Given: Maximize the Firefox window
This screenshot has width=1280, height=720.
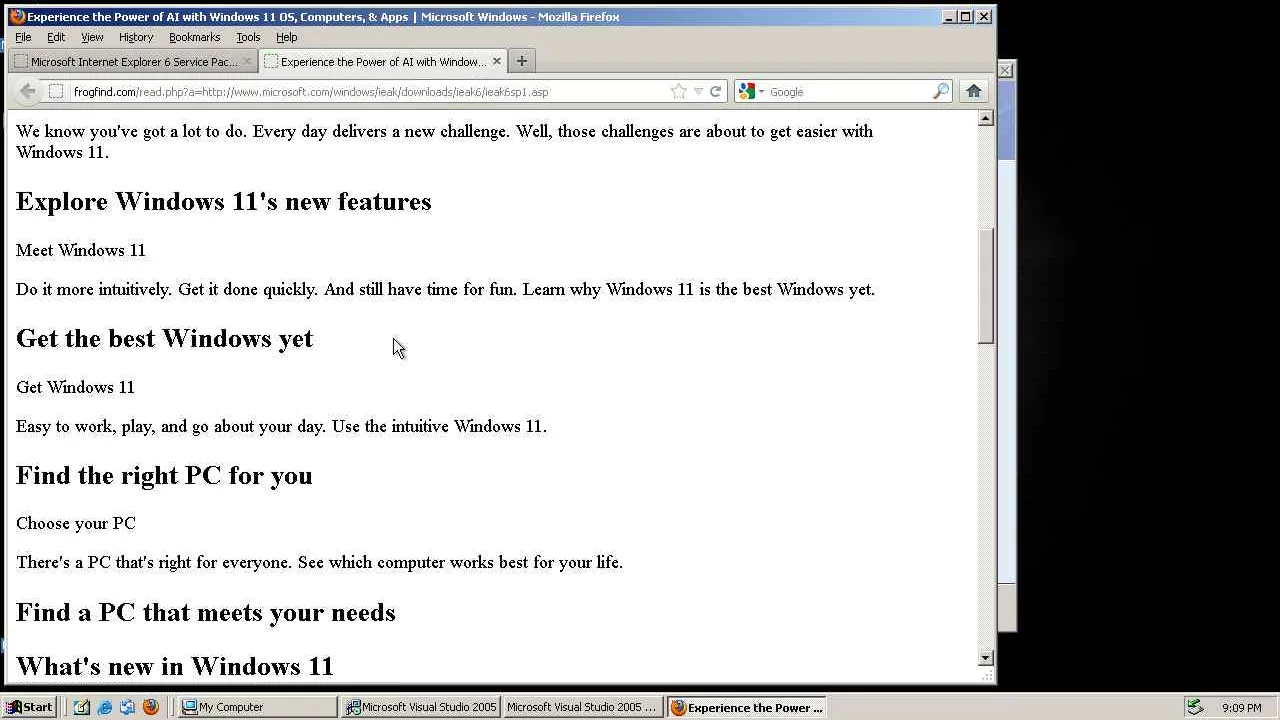Looking at the screenshot, I should [965, 16].
